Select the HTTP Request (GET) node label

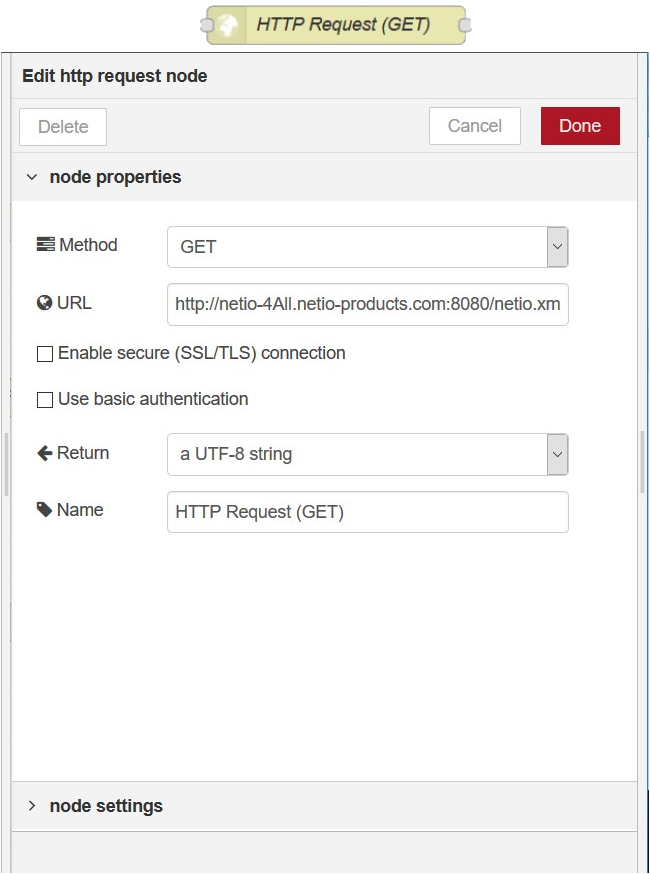pyautogui.click(x=343, y=25)
